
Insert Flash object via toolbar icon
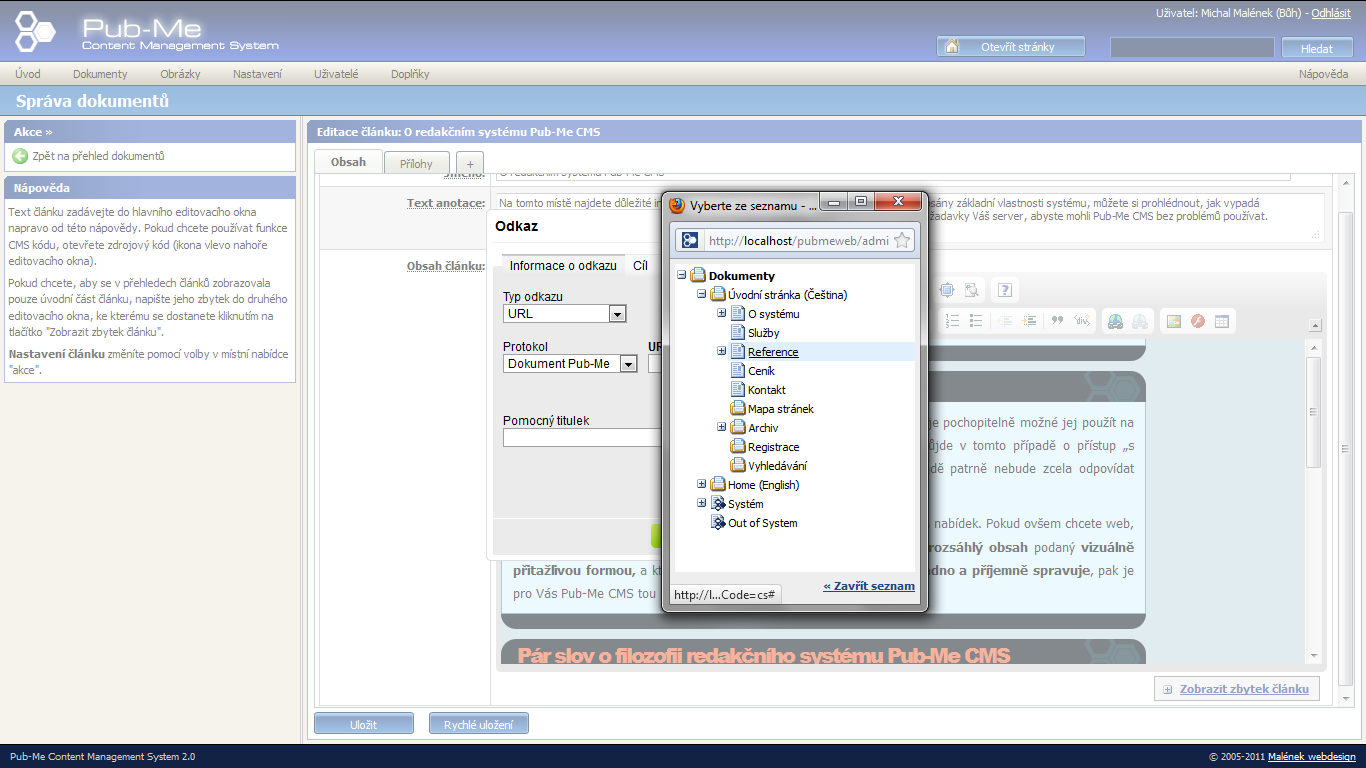pyautogui.click(x=1197, y=321)
